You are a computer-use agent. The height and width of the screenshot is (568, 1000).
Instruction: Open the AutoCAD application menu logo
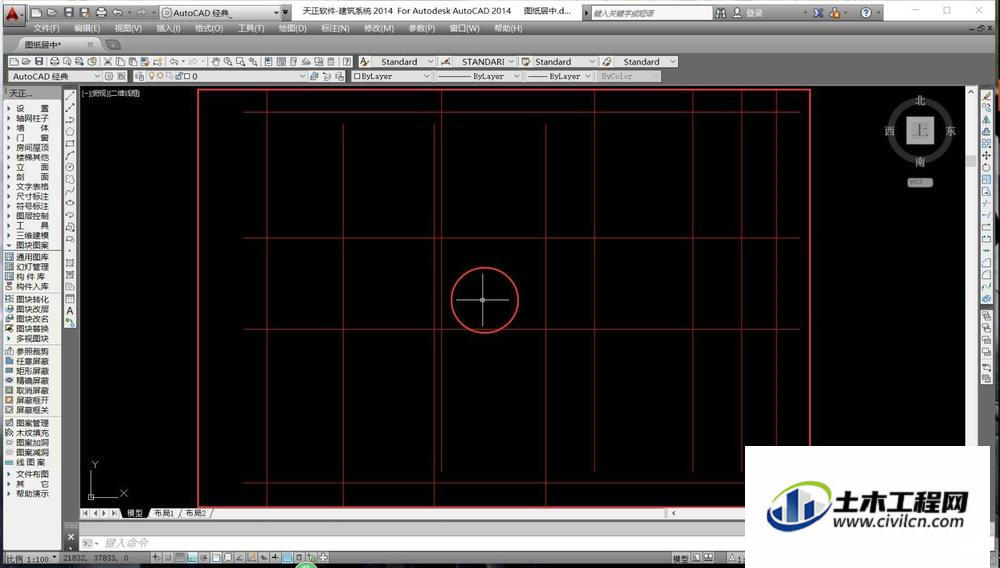(x=13, y=13)
